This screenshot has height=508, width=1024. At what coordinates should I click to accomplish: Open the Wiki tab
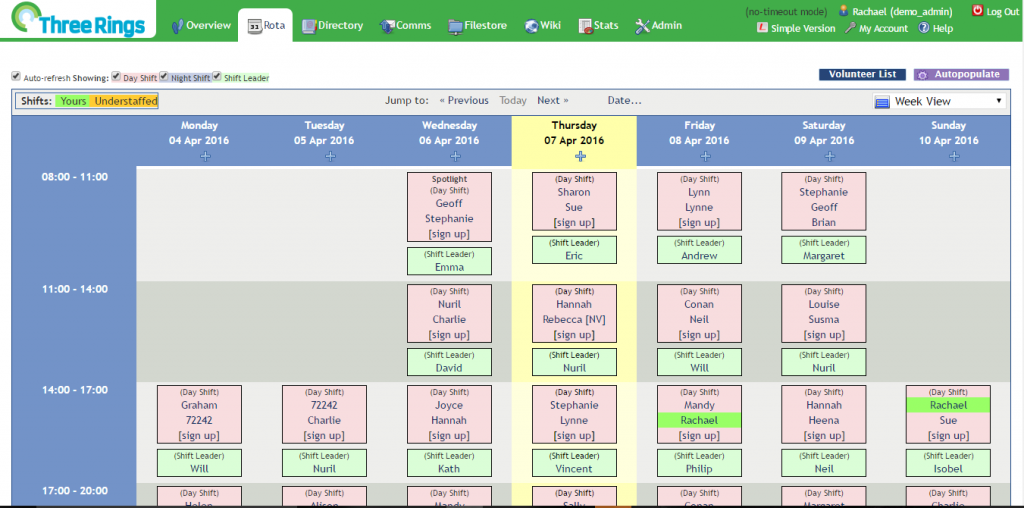coord(542,25)
